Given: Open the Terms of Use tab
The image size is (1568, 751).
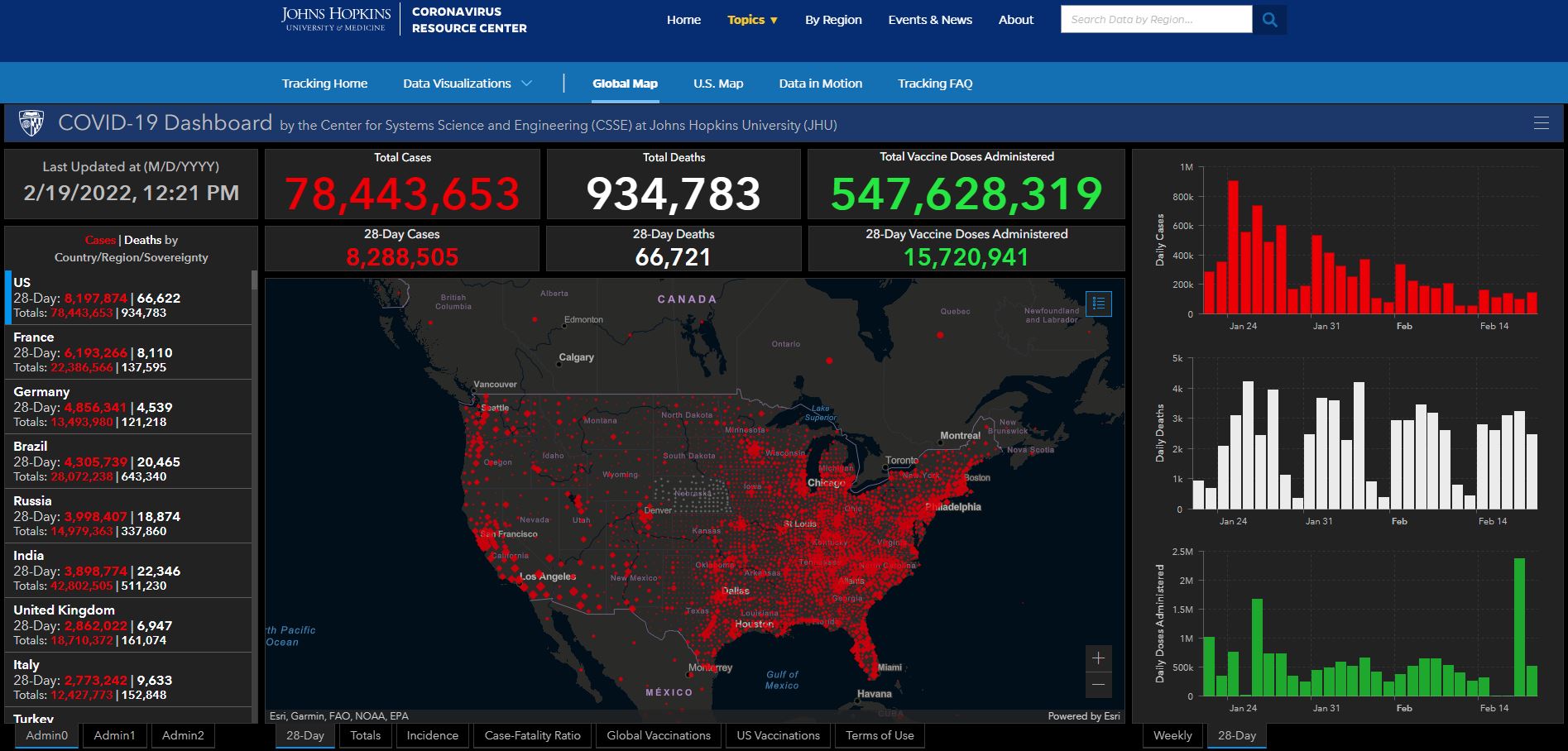Looking at the screenshot, I should [x=880, y=735].
